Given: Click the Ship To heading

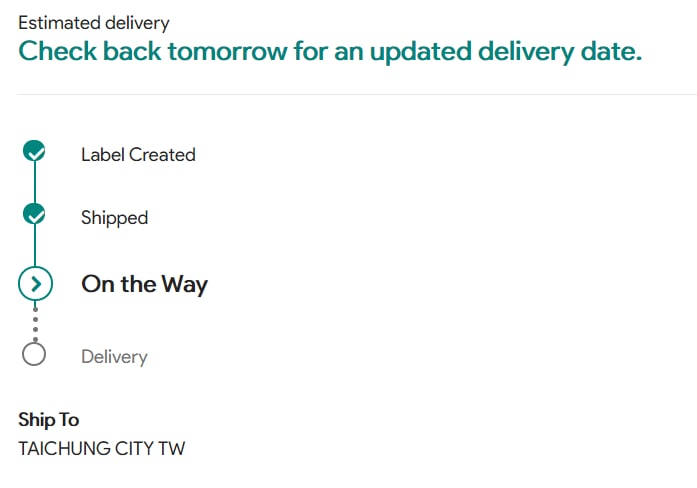Looking at the screenshot, I should (48, 420).
